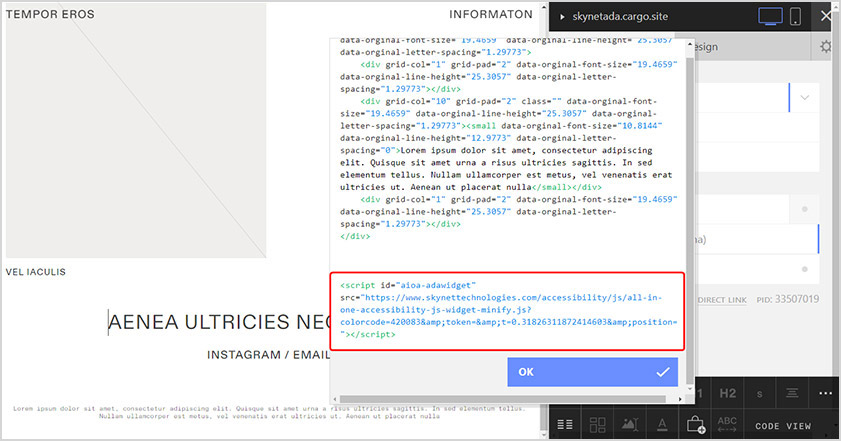Click the code editor horizontal scrollbar
The width and height of the screenshot is (841, 441).
[x=503, y=399]
